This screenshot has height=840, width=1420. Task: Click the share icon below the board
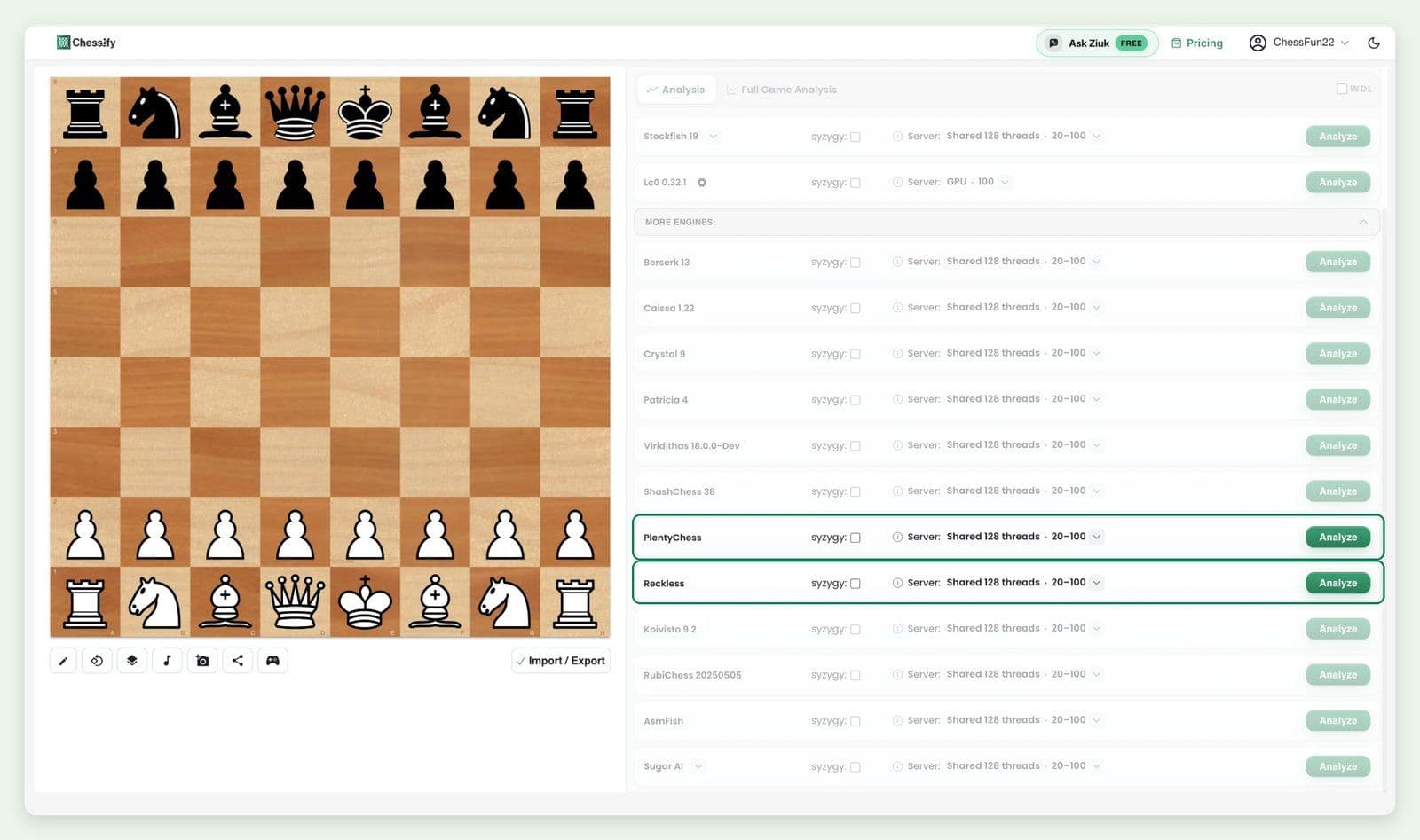[x=238, y=661]
